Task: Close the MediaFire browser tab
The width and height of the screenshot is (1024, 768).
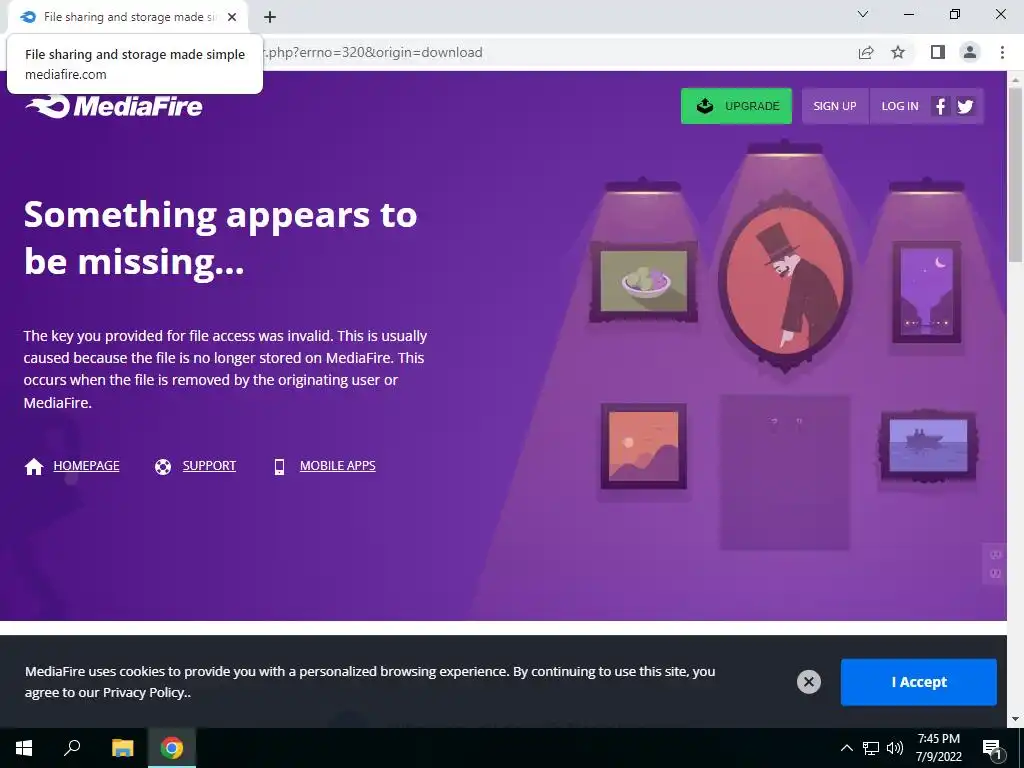Action: [232, 17]
